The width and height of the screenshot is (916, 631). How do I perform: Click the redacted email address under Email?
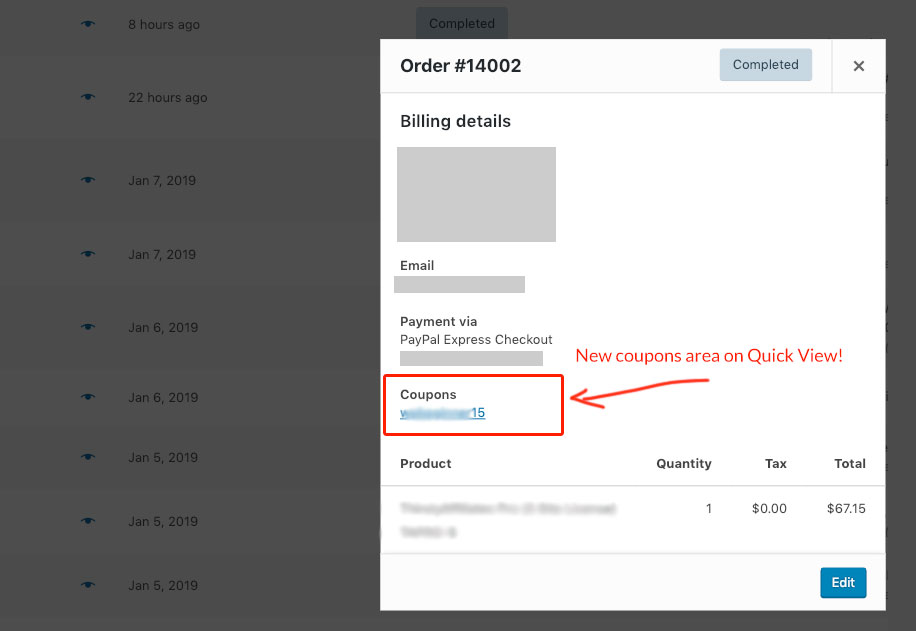(x=459, y=285)
